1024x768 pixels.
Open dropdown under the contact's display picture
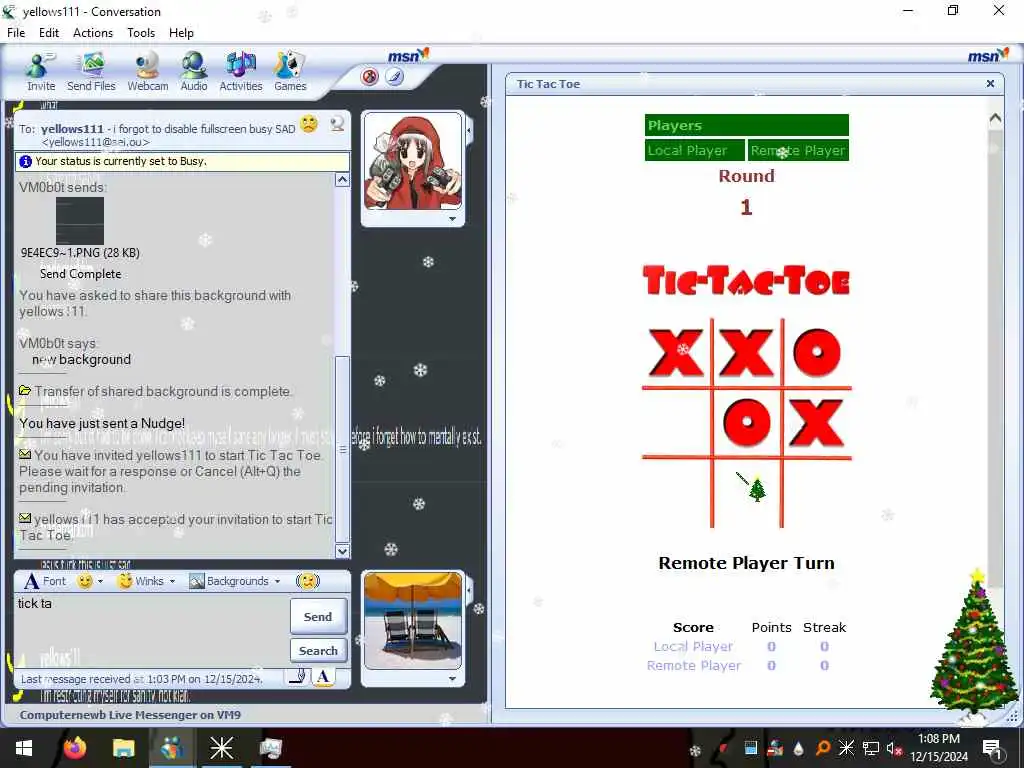tap(453, 219)
